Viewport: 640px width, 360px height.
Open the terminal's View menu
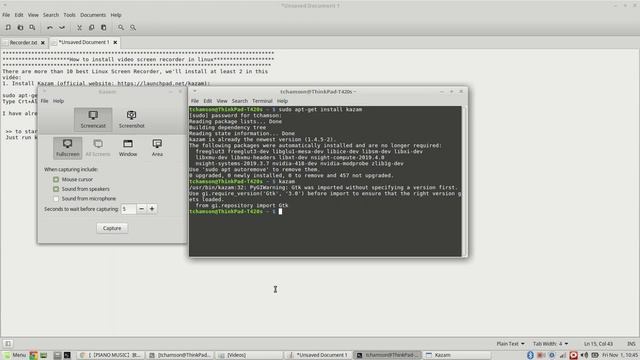pyautogui.click(x=222, y=101)
